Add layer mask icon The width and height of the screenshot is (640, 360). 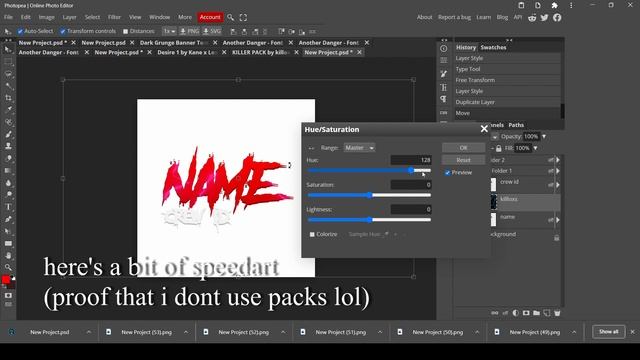pos(526,313)
